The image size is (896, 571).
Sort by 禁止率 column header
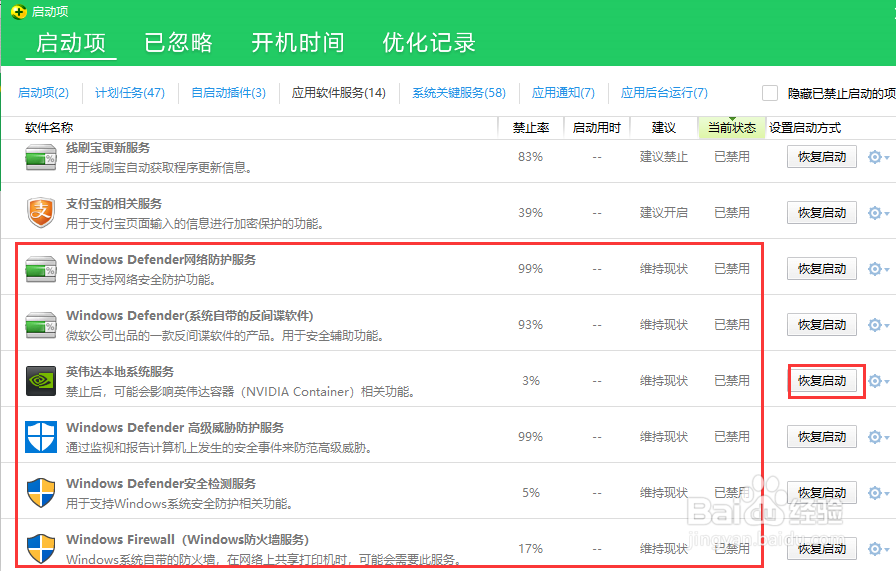[x=531, y=127]
